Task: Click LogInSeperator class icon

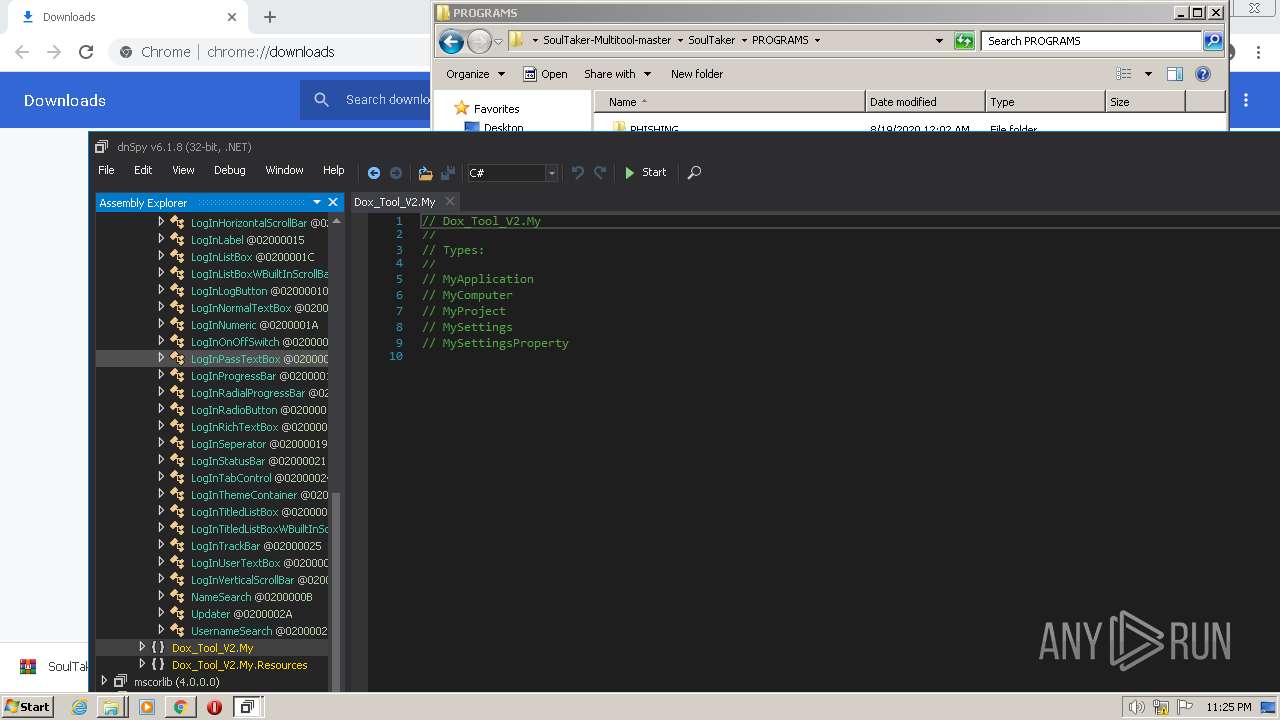Action: 178,444
